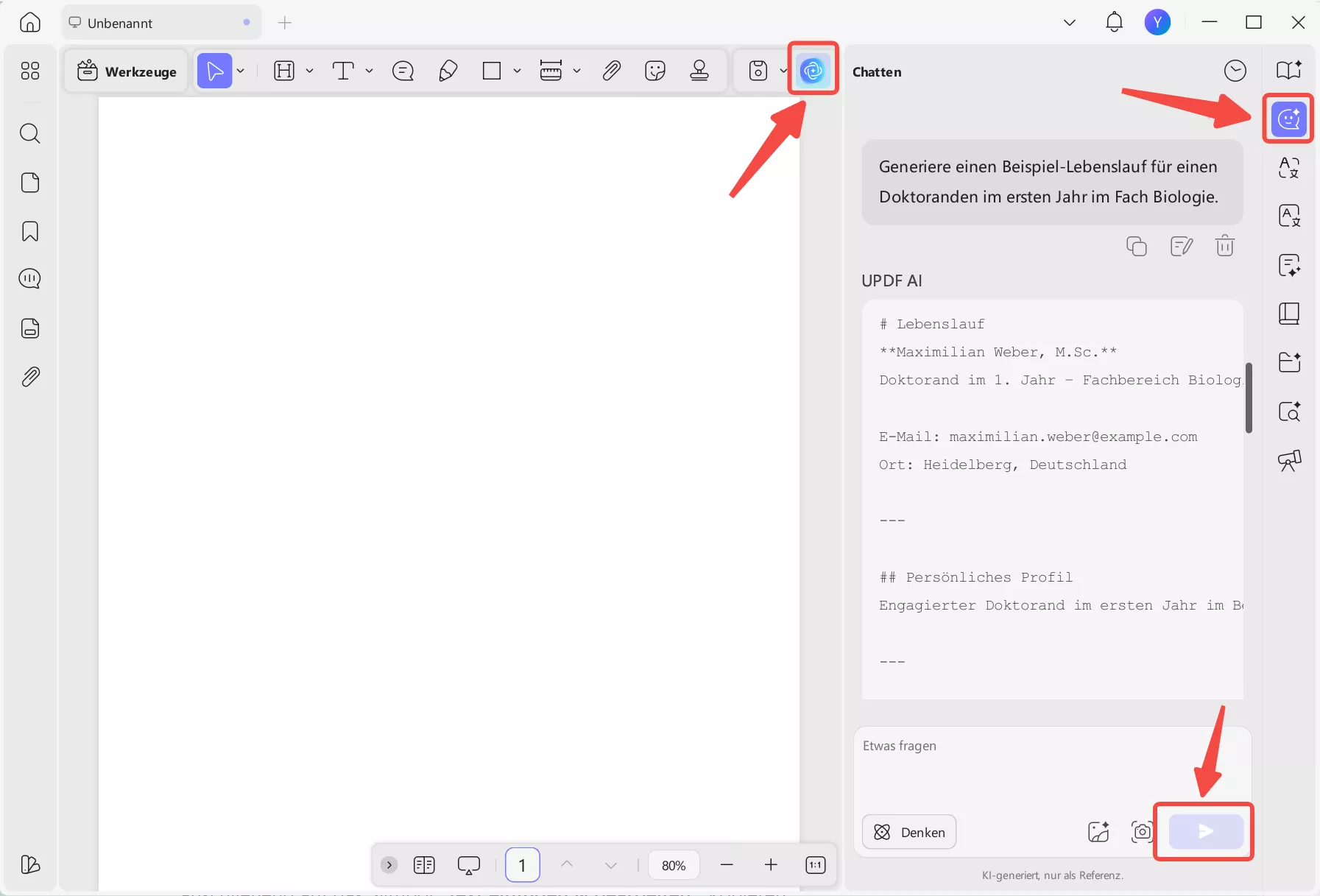Expand the selection tool dropdown arrow
Image resolution: width=1320 pixels, height=896 pixels.
pos(241,71)
